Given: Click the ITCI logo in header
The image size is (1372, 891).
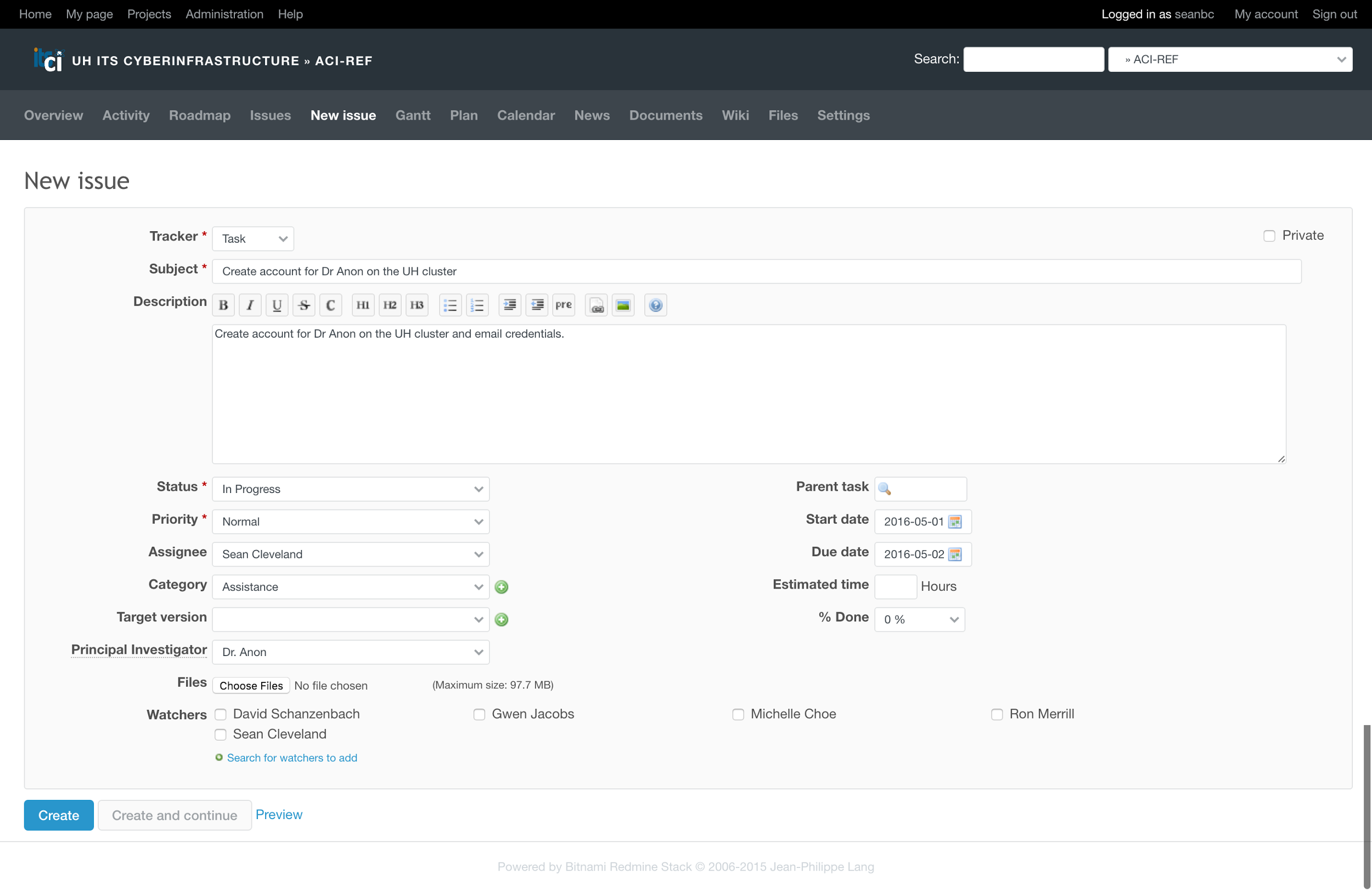Looking at the screenshot, I should click(x=48, y=60).
